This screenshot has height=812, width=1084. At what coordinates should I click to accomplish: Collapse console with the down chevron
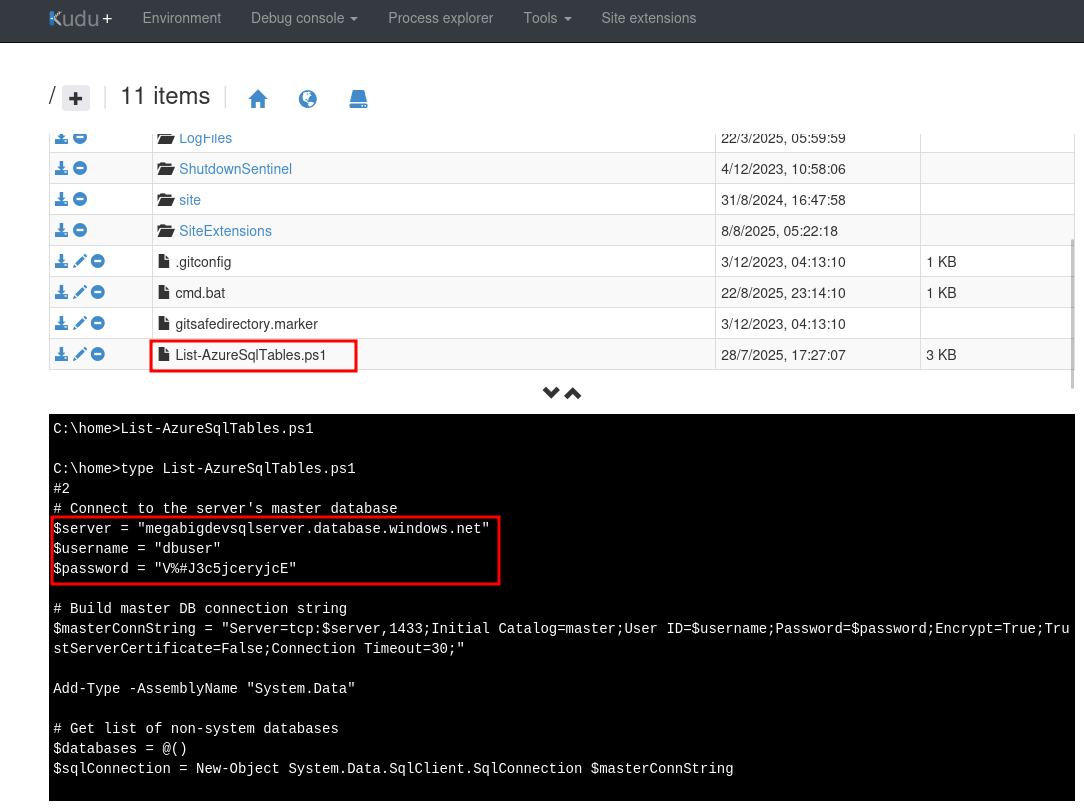click(x=550, y=393)
